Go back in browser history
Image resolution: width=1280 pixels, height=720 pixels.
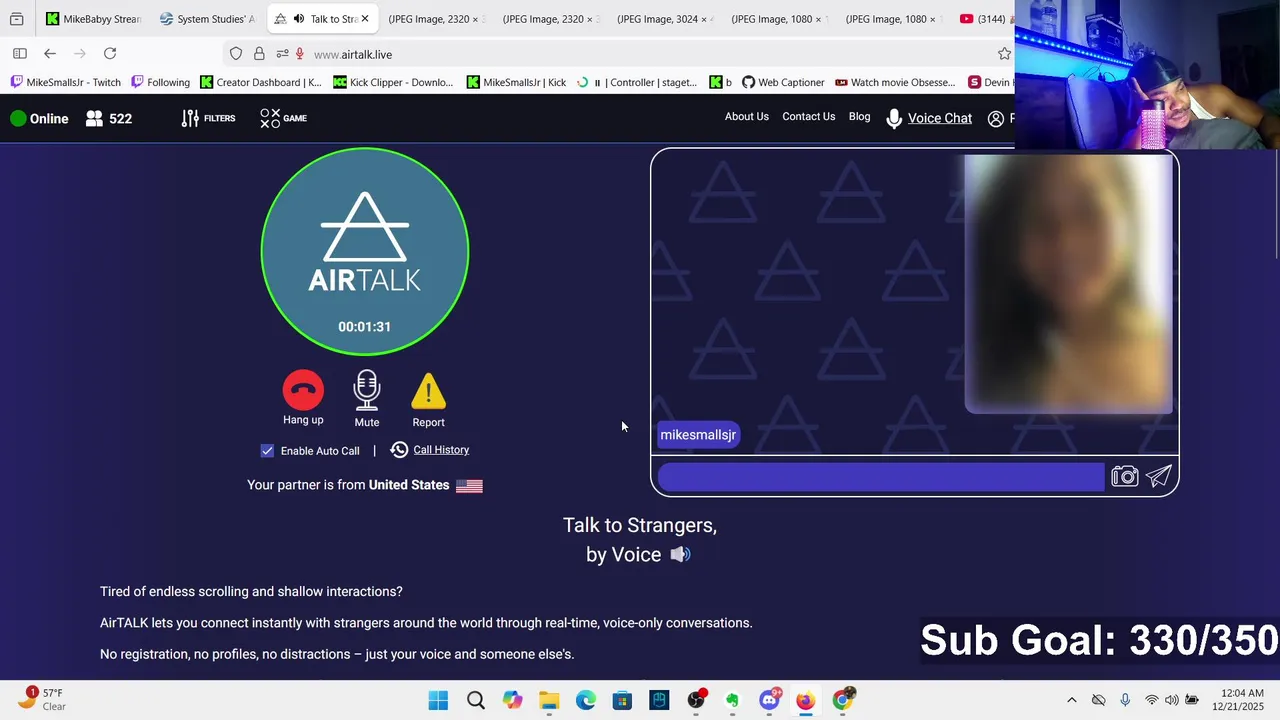(50, 54)
